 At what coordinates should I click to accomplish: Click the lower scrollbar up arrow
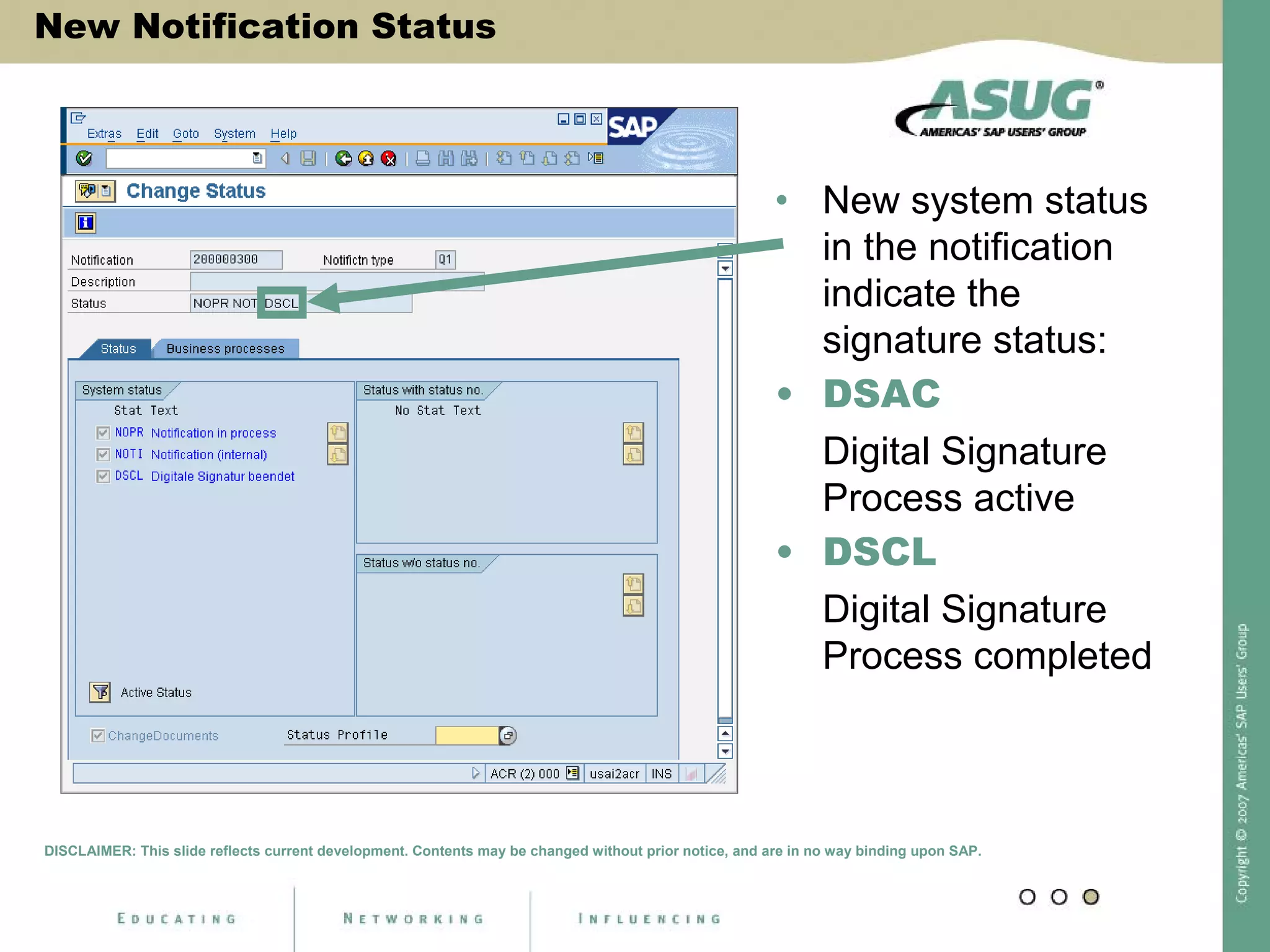click(725, 734)
